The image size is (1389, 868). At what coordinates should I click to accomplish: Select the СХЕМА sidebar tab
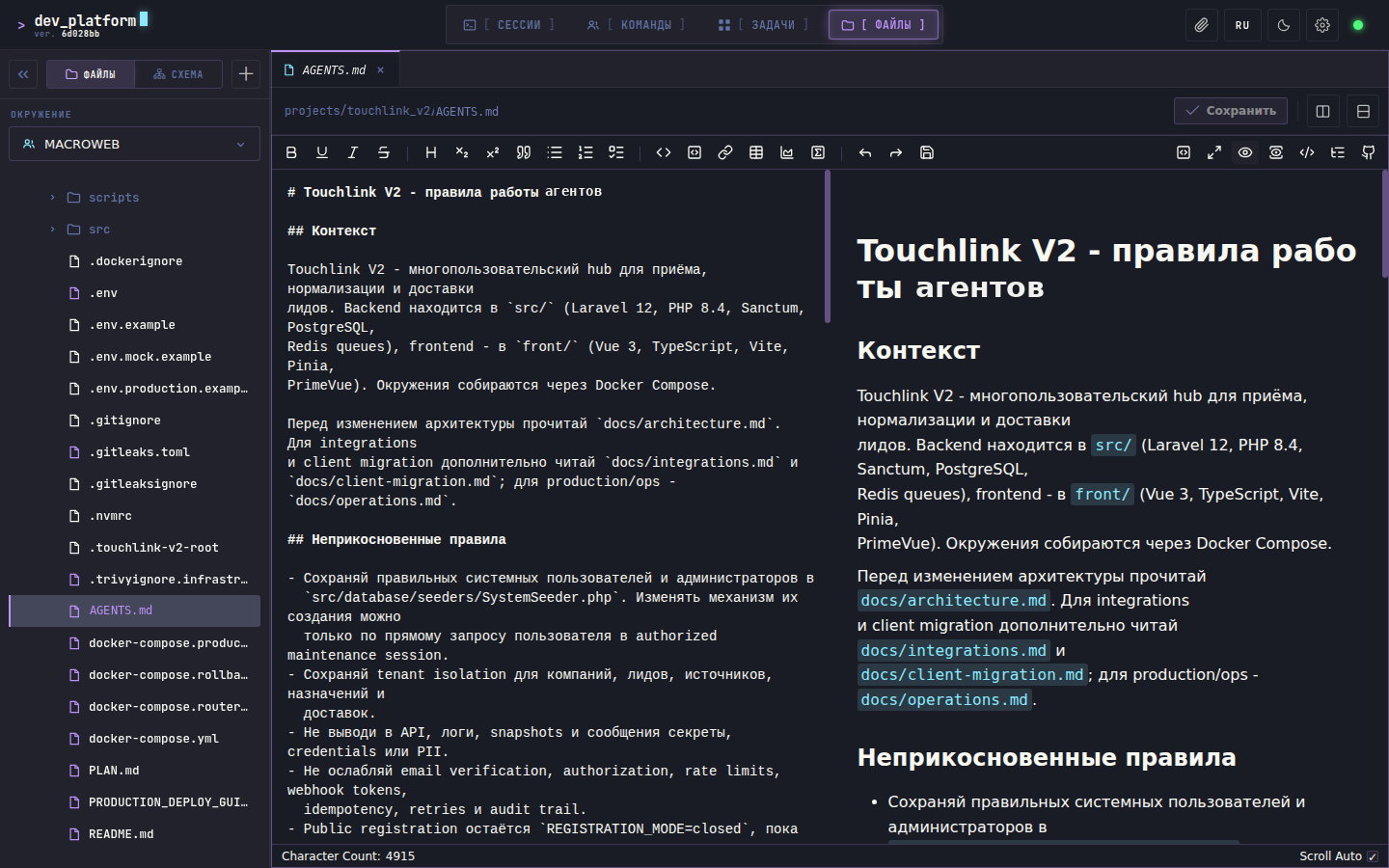[177, 74]
